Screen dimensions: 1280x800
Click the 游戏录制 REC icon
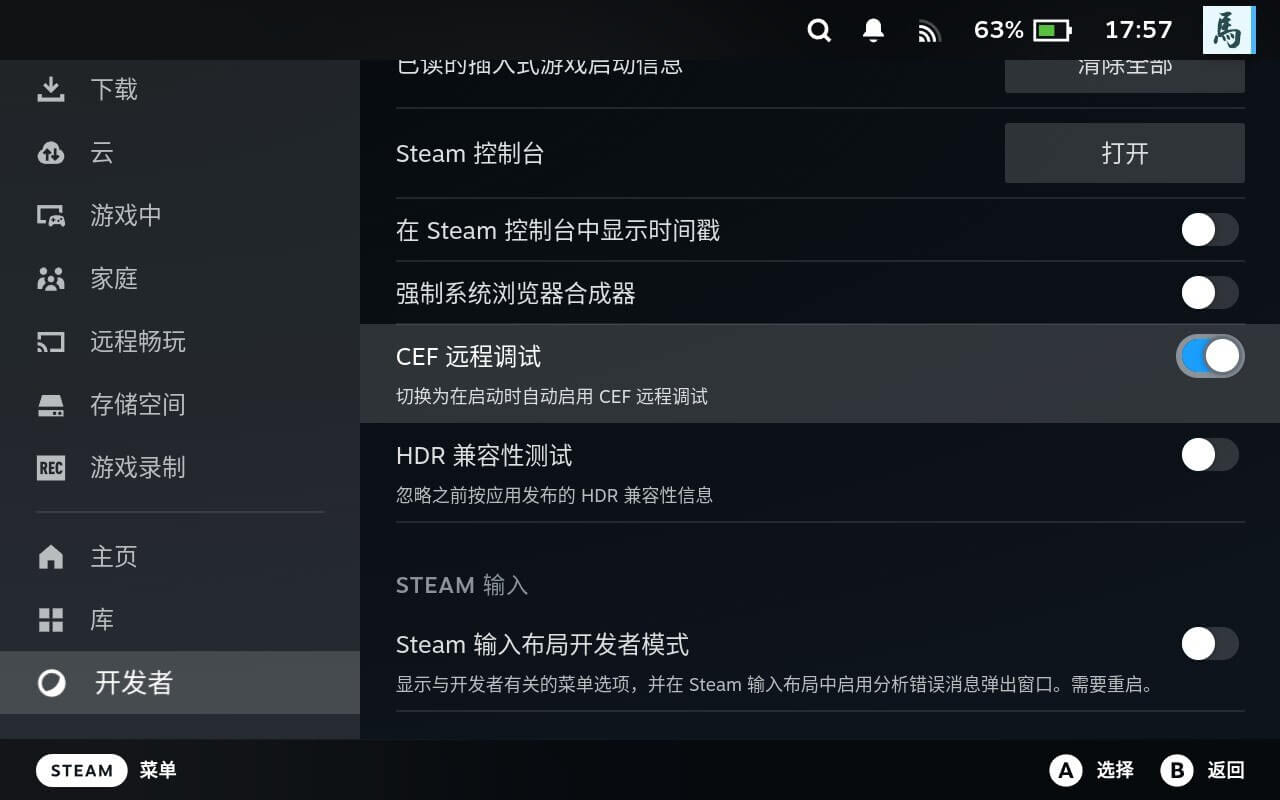click(51, 468)
